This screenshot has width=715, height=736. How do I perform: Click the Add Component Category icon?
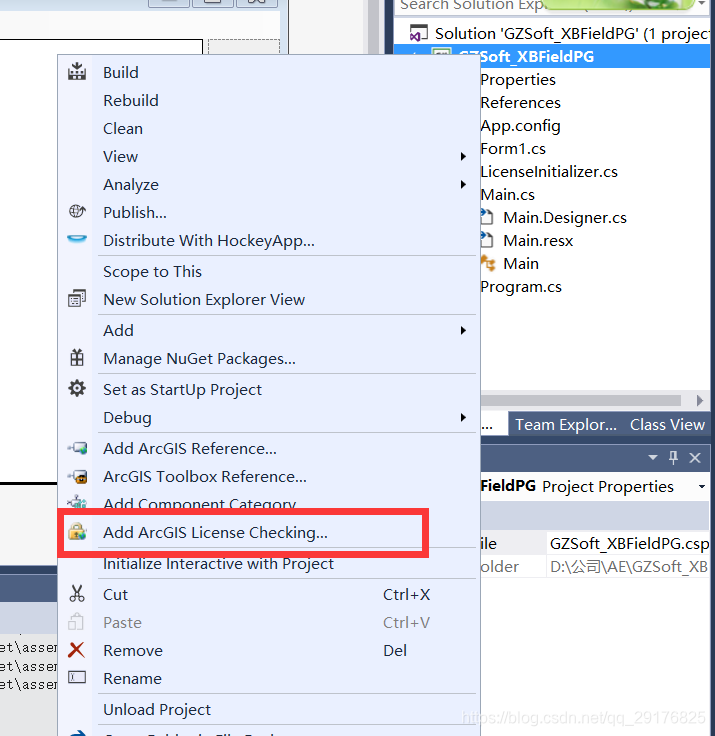(77, 502)
